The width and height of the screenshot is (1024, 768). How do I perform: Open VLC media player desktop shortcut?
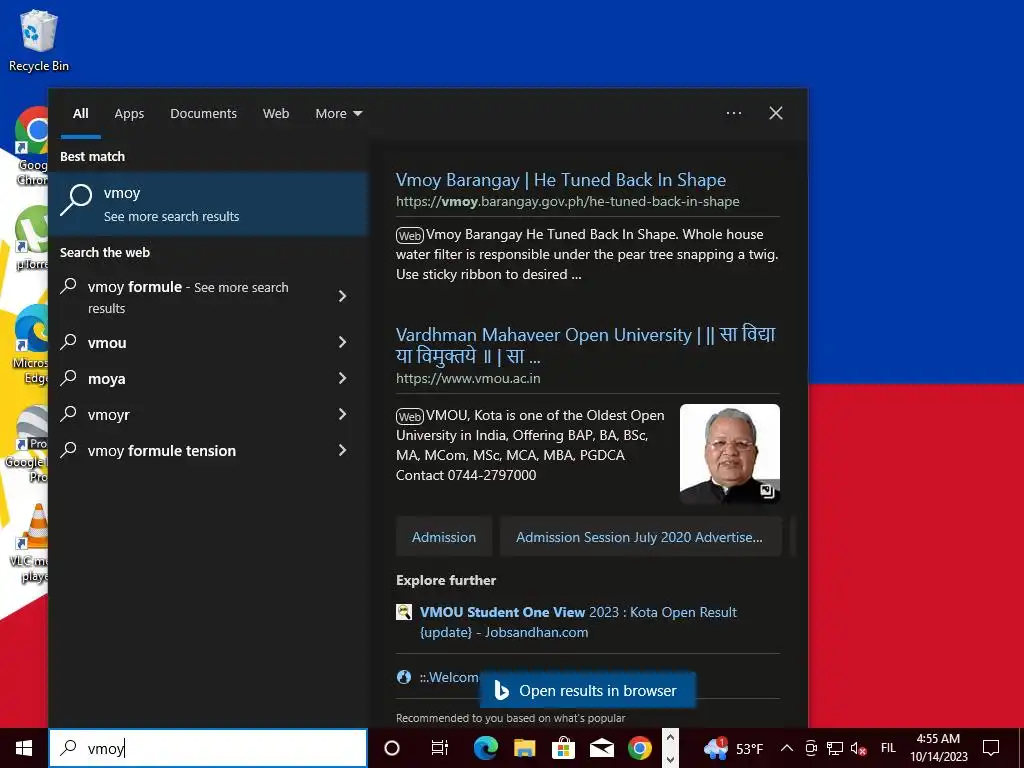[x=30, y=544]
